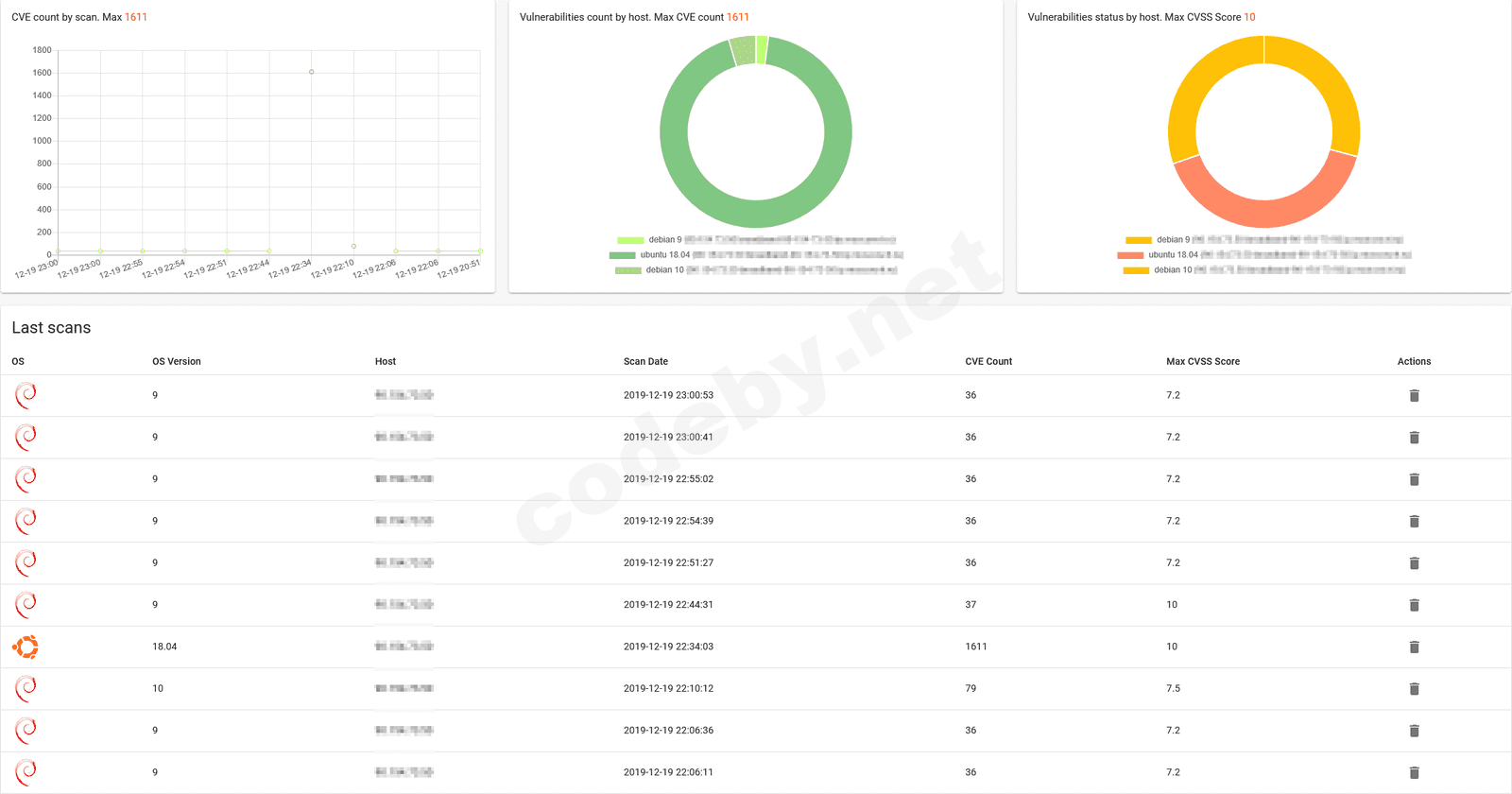Select the 1611 peak point on line chart
The width and height of the screenshot is (1512, 794).
(312, 72)
